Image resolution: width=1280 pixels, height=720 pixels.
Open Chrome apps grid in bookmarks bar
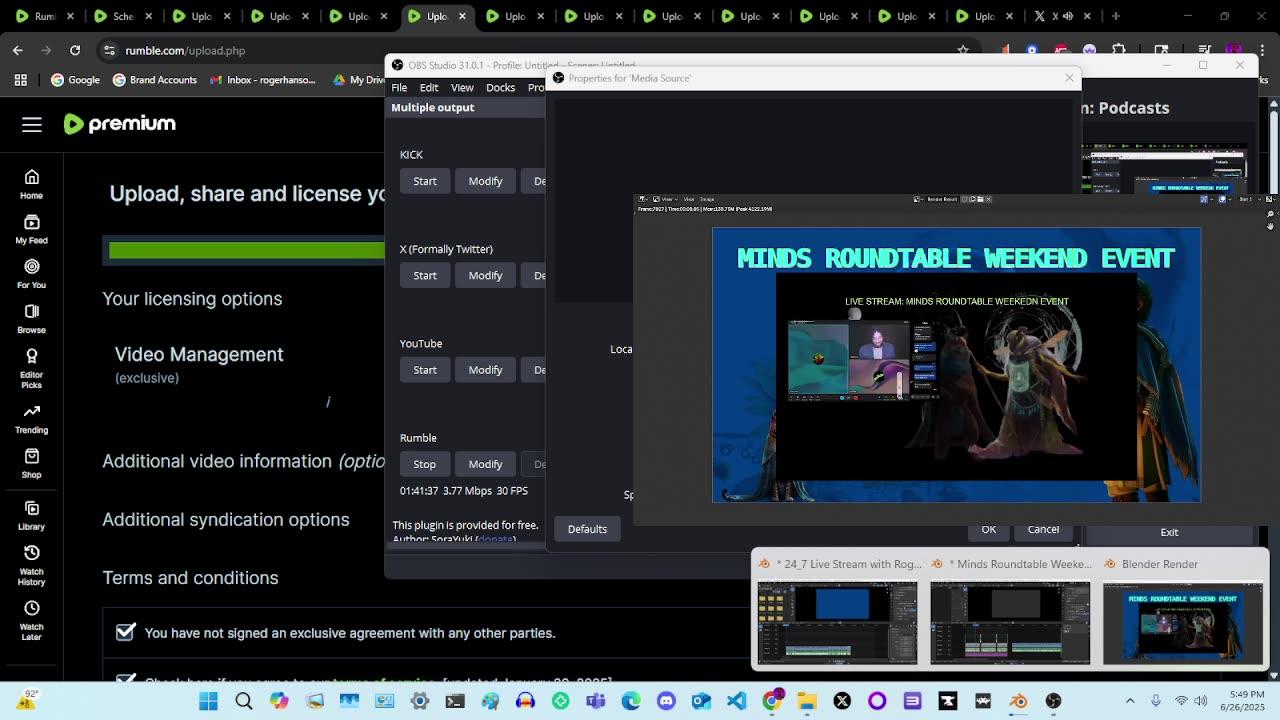point(20,80)
